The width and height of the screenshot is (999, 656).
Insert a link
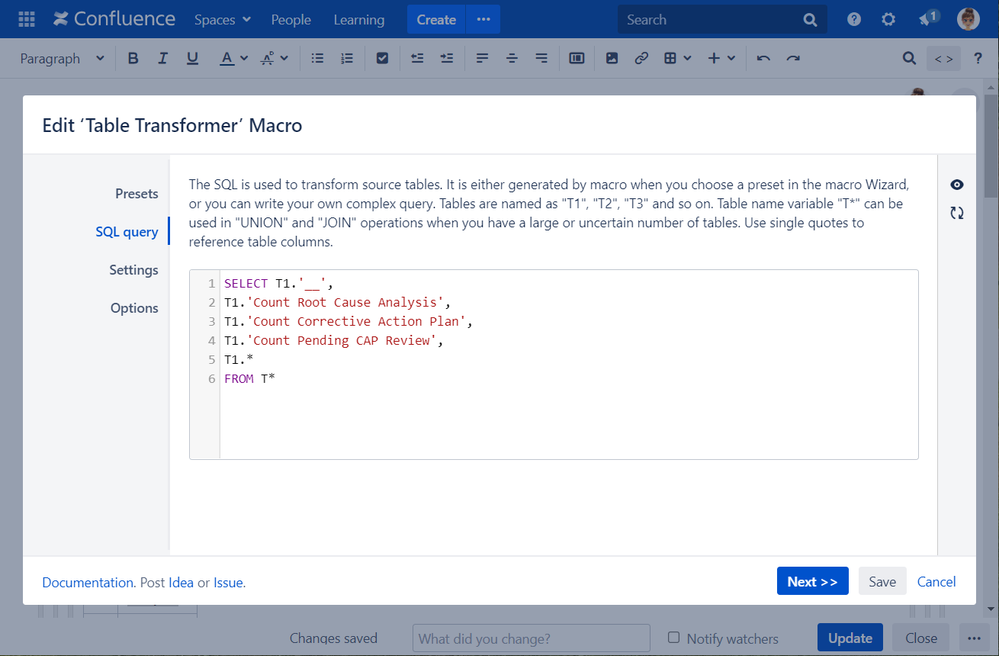coord(641,59)
